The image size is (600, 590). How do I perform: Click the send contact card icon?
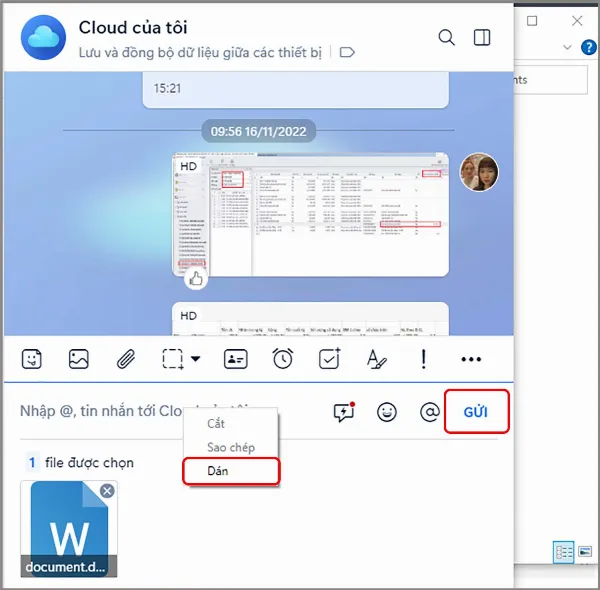click(x=235, y=359)
